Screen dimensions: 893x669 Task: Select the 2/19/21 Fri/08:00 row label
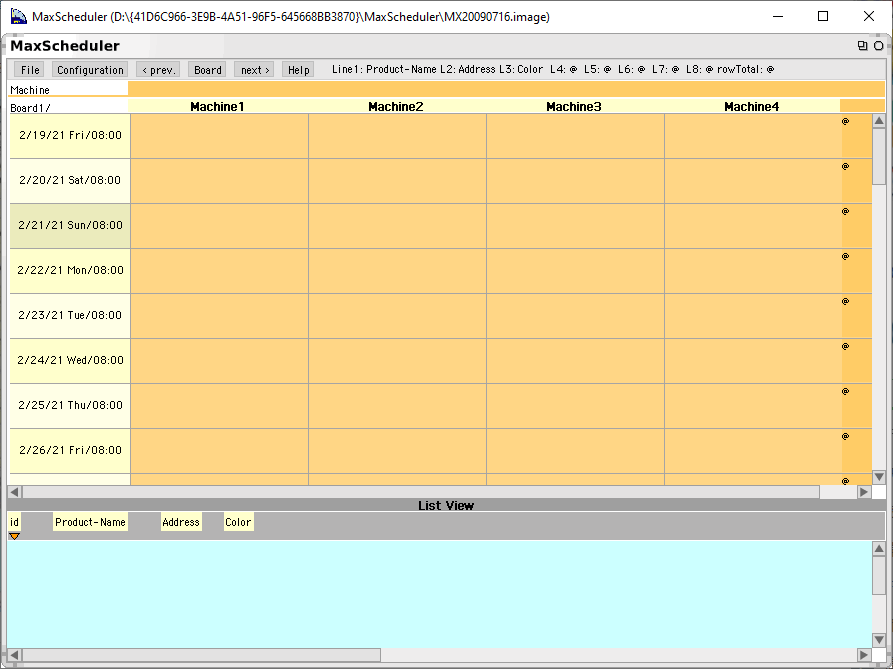[70, 136]
